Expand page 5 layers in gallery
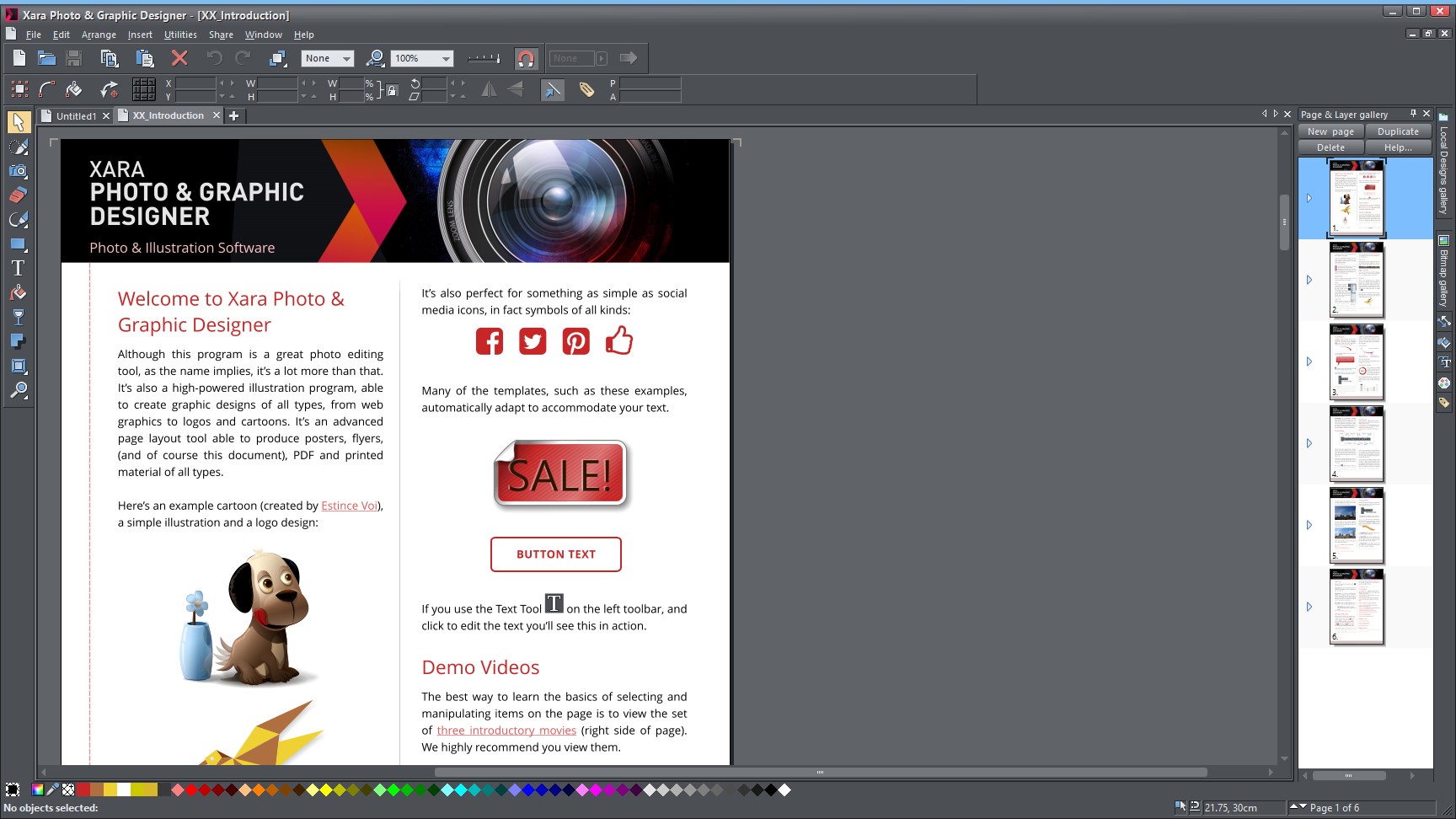The height and width of the screenshot is (819, 1456). [x=1309, y=525]
